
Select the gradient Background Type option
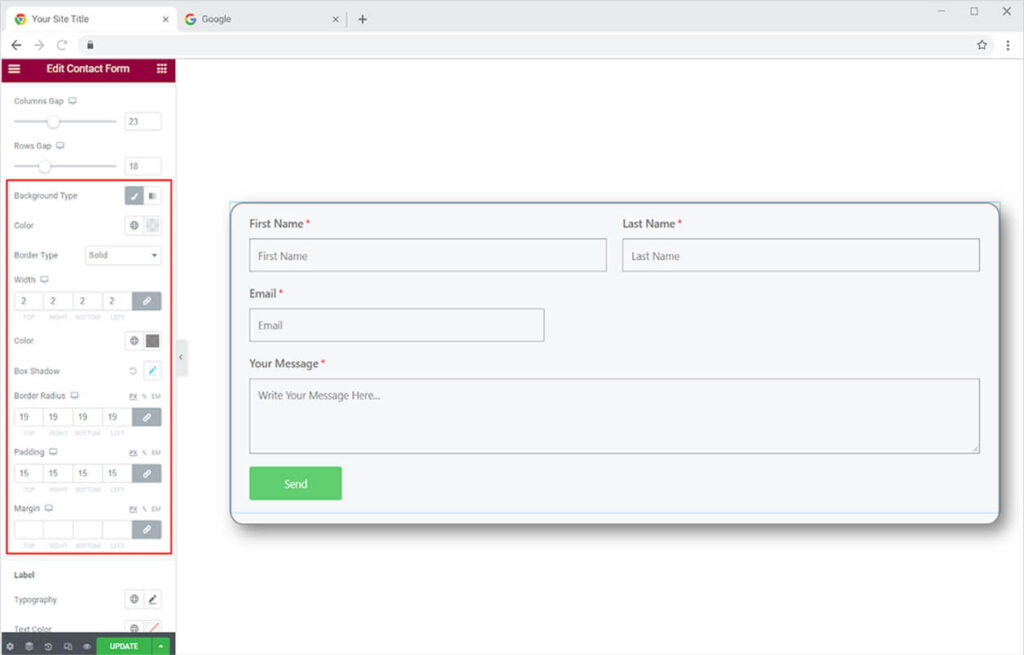point(152,196)
